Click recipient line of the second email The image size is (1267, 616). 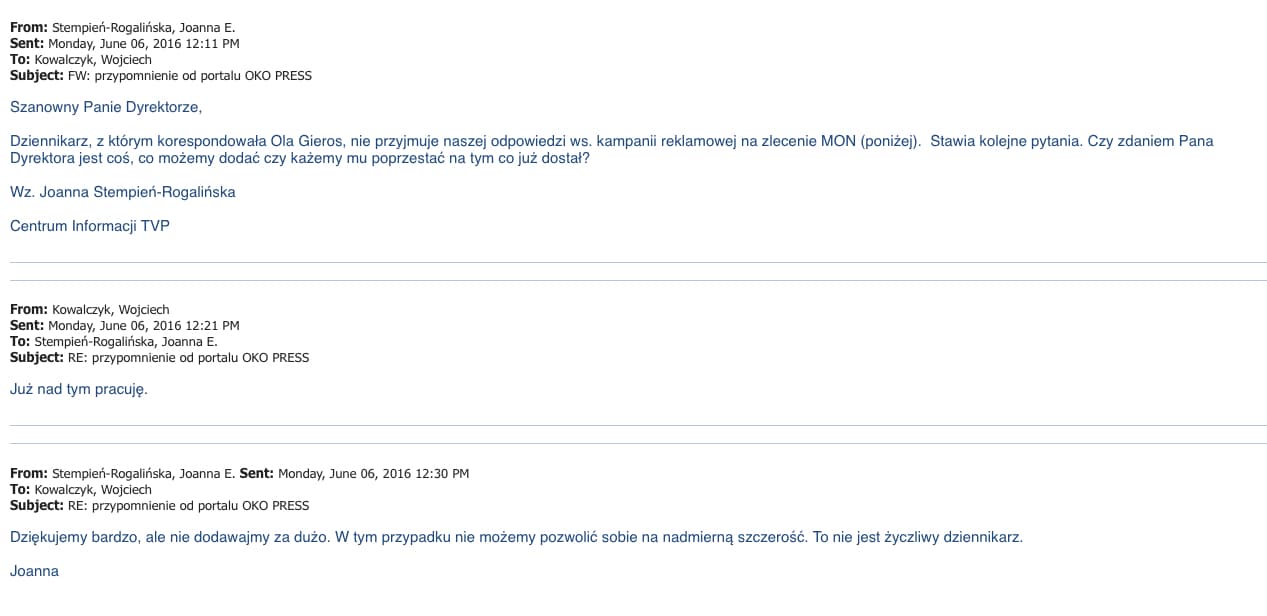[x=114, y=341]
